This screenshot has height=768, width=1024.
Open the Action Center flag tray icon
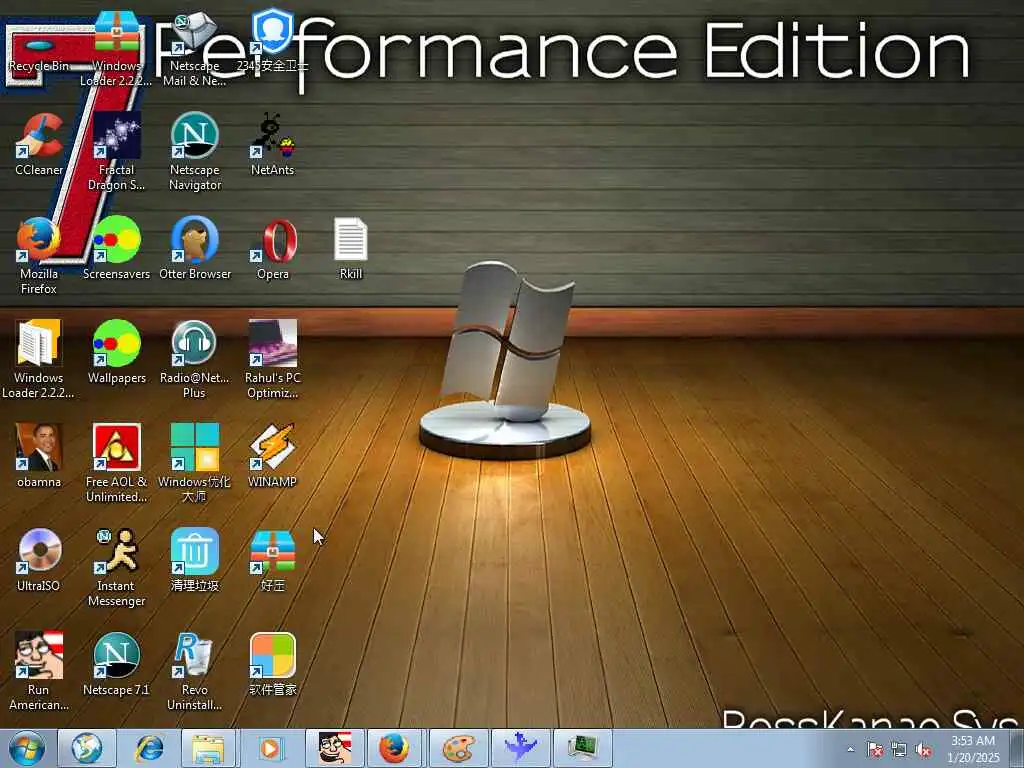pyautogui.click(x=875, y=750)
